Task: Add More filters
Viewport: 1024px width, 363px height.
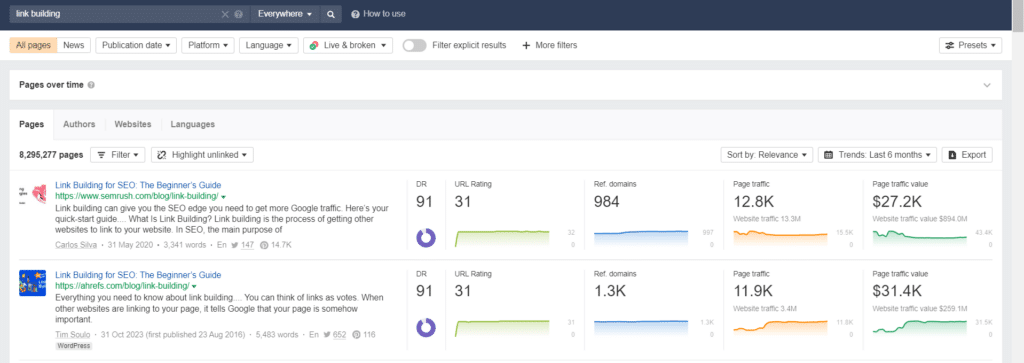Action: [x=549, y=45]
